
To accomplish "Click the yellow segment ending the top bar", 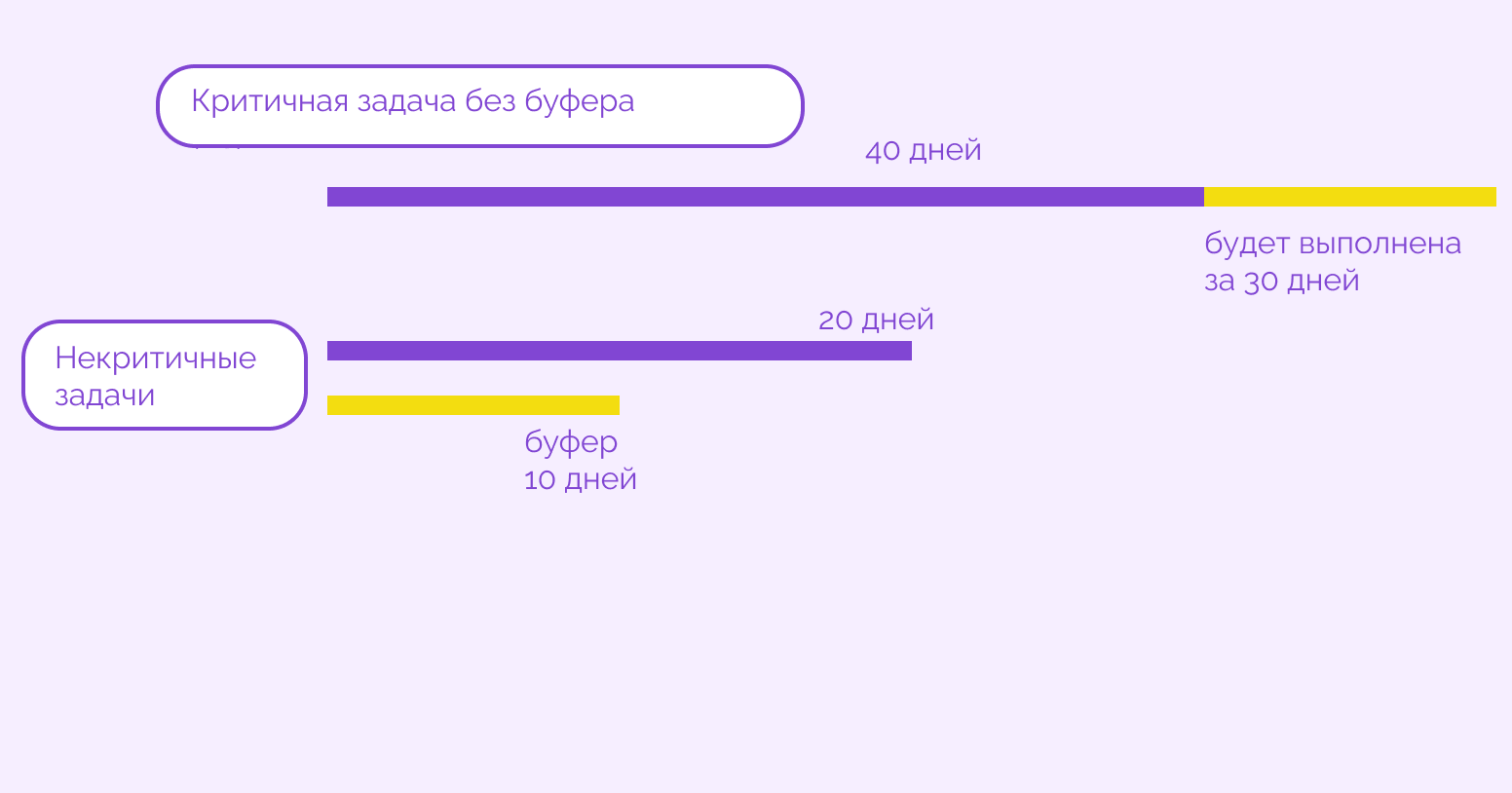I will [1349, 197].
